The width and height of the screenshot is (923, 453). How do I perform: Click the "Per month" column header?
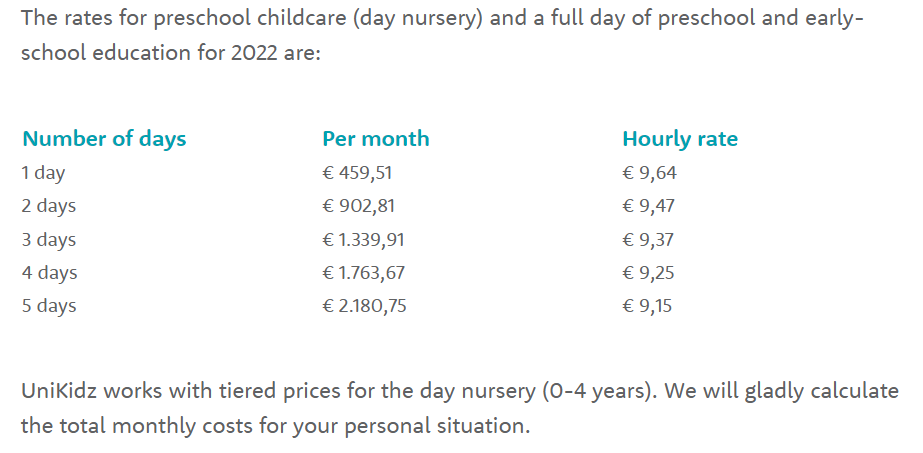tap(376, 139)
